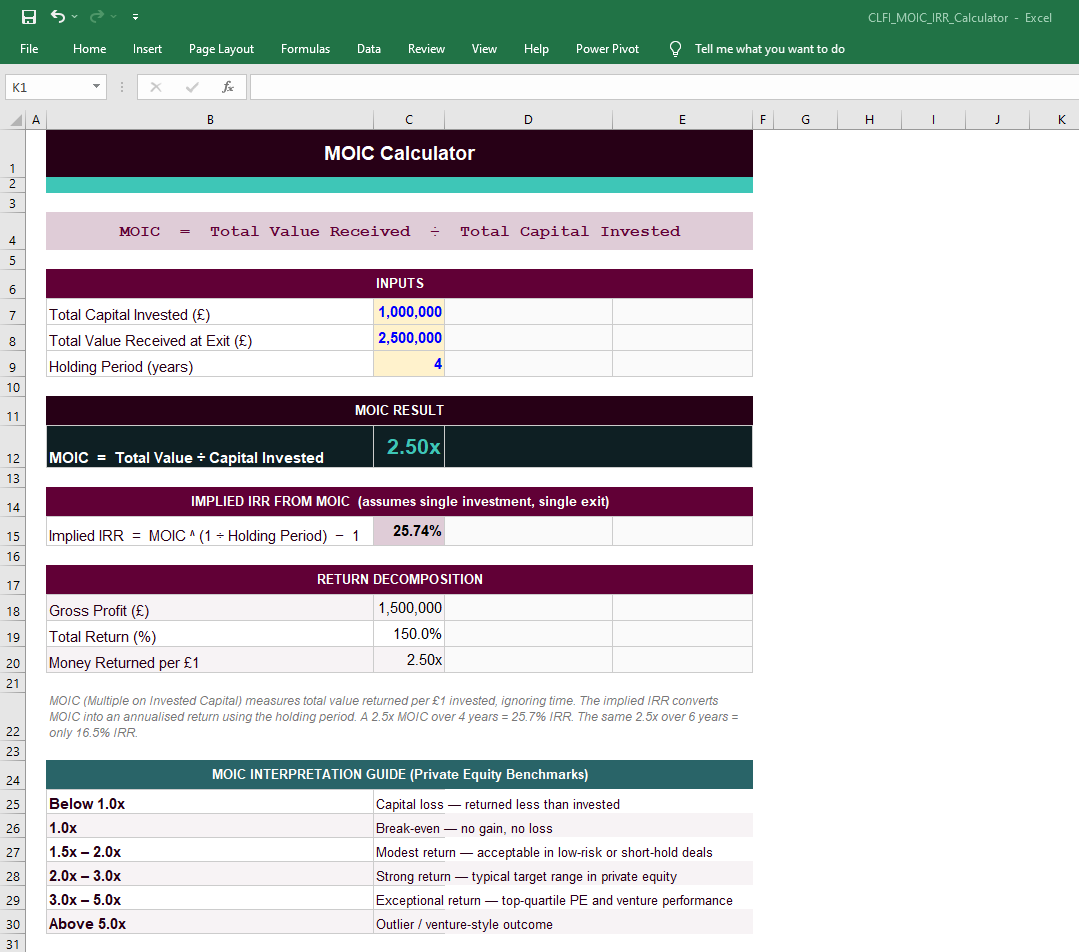Screen dimensions: 1079x952
Task: Open the Customize Quick Access Toolbar menu
Action: (x=134, y=16)
